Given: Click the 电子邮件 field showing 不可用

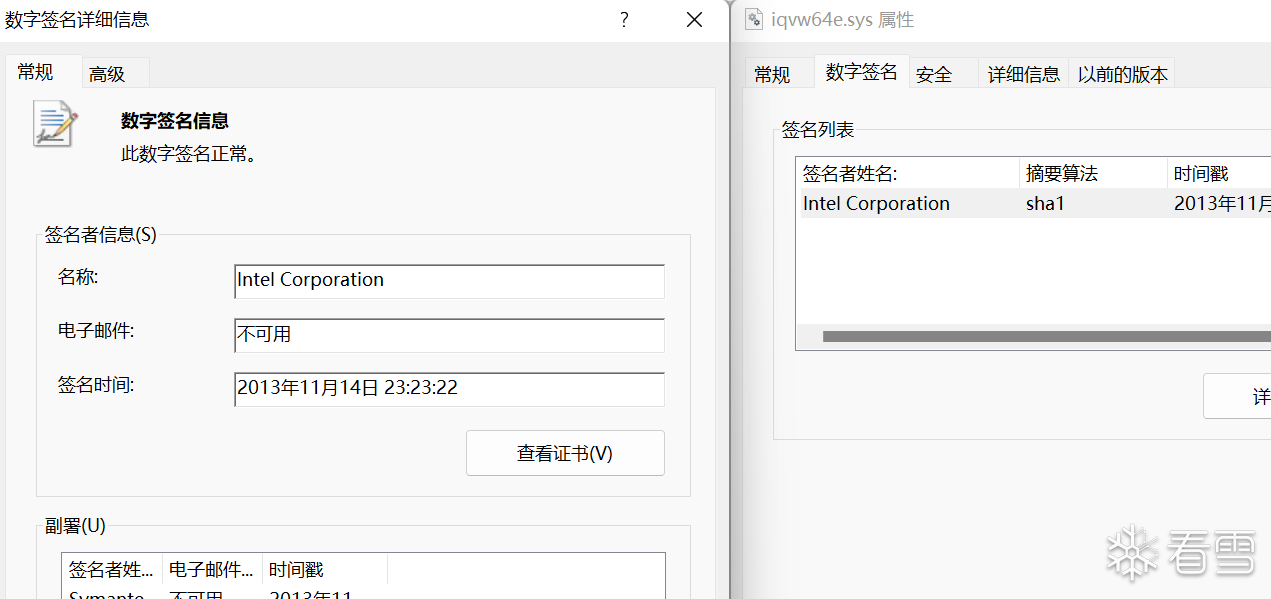Looking at the screenshot, I should tap(449, 335).
